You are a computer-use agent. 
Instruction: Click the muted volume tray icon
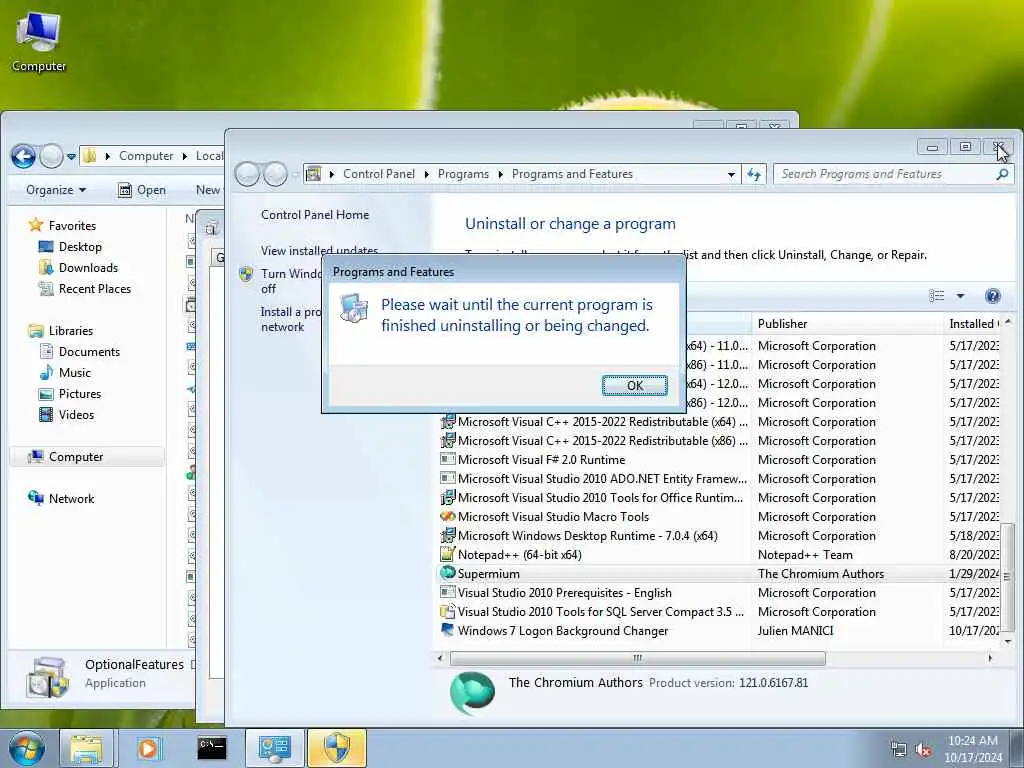pyautogui.click(x=923, y=750)
